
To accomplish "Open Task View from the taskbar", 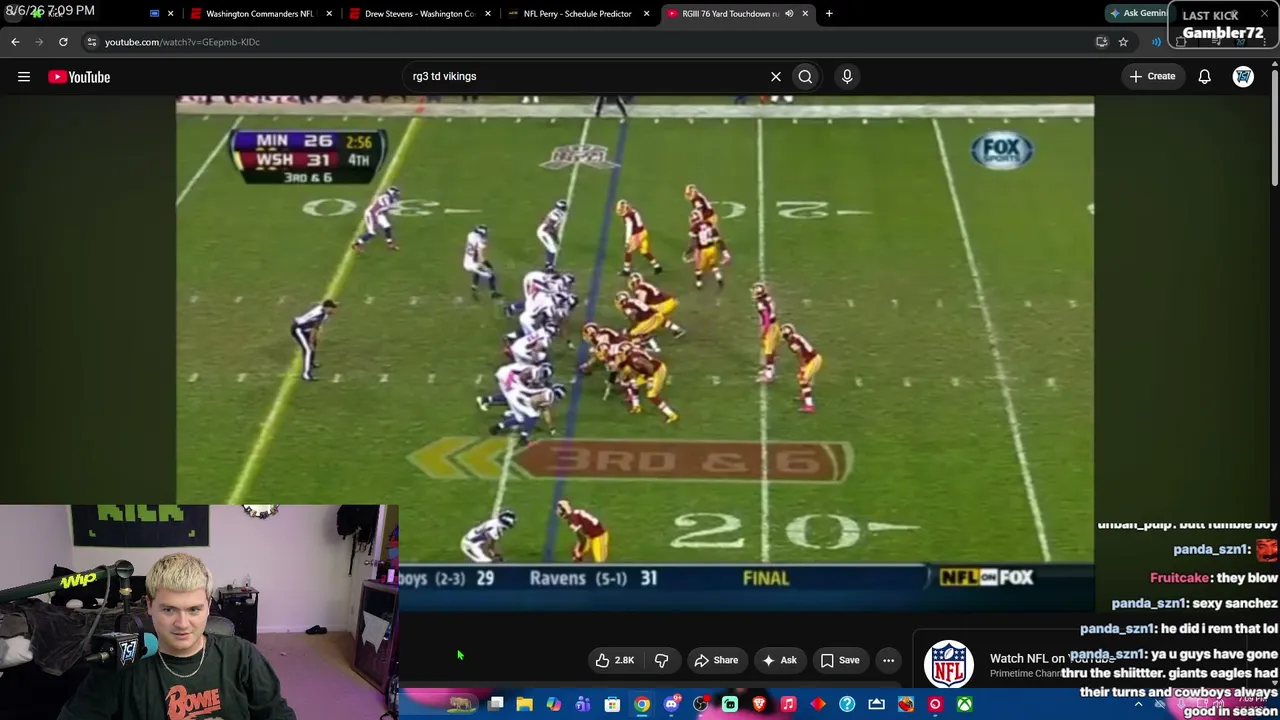I will [495, 705].
